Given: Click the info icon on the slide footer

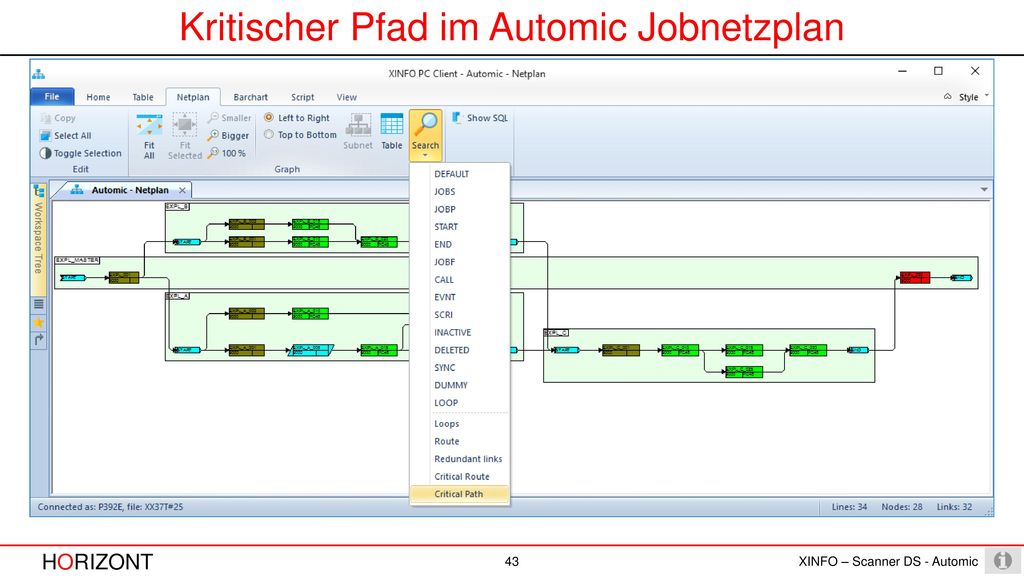Looking at the screenshot, I should [1003, 560].
